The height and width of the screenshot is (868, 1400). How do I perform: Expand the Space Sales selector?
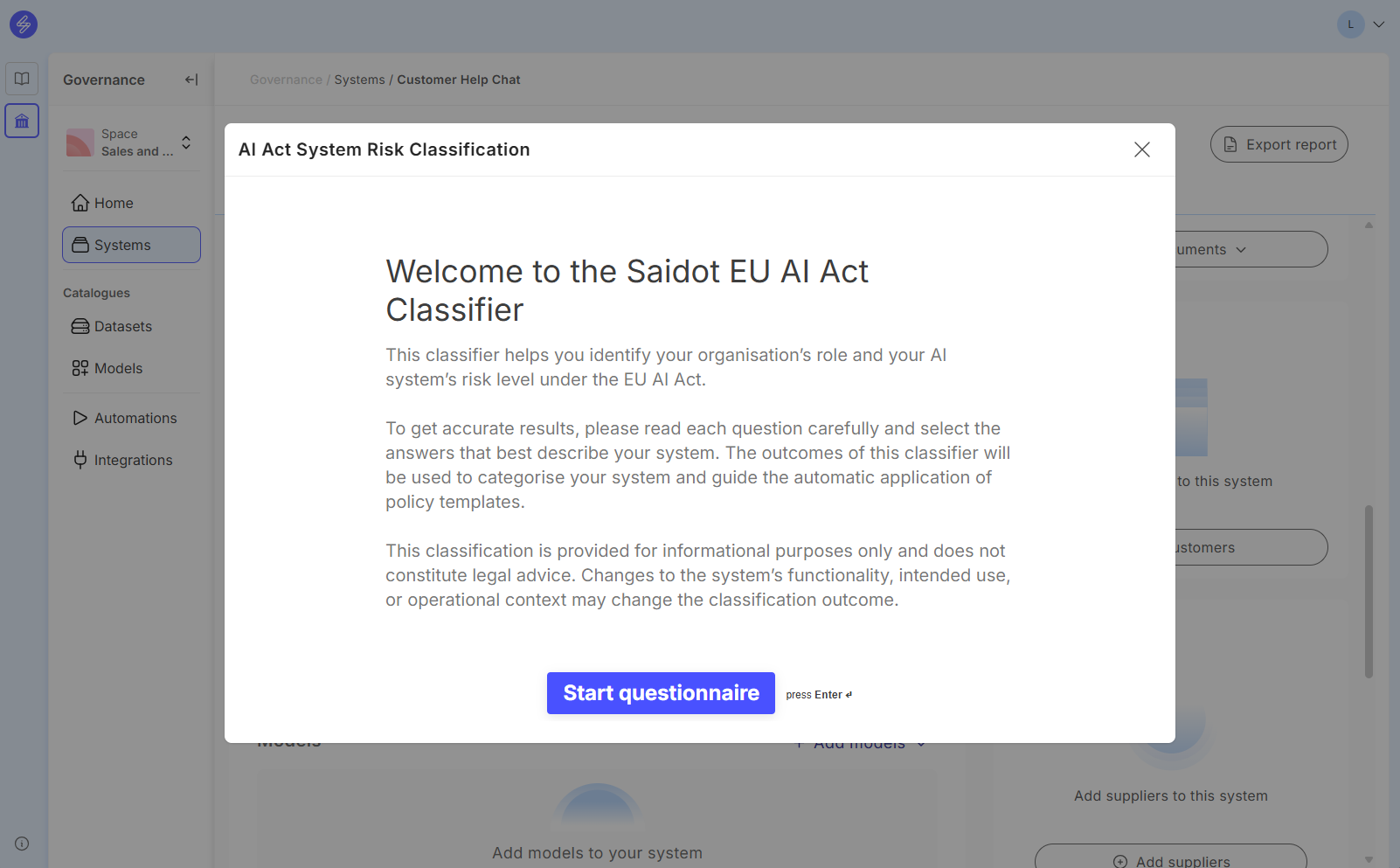coord(186,142)
